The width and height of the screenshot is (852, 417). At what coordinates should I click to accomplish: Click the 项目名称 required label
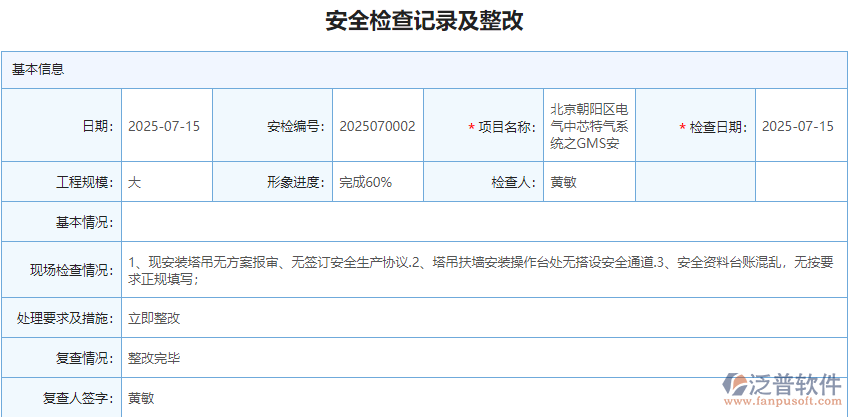(502, 127)
